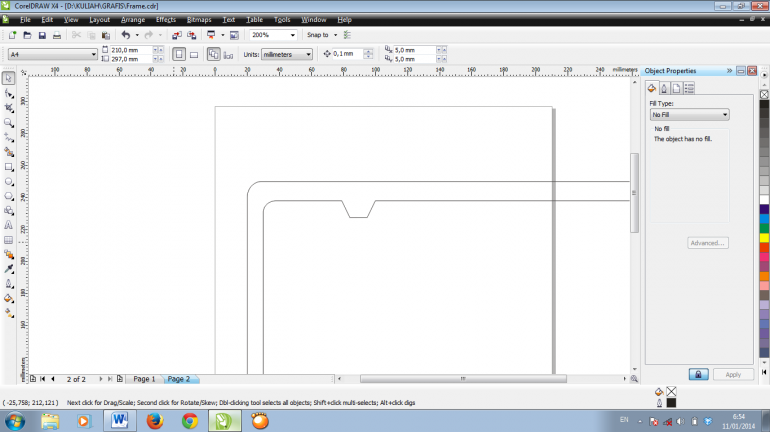Select the Ellipse tool

click(x=8, y=182)
